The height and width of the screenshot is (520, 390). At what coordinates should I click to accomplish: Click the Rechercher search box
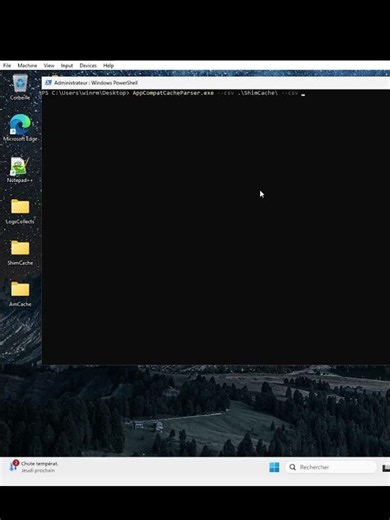coord(331,467)
